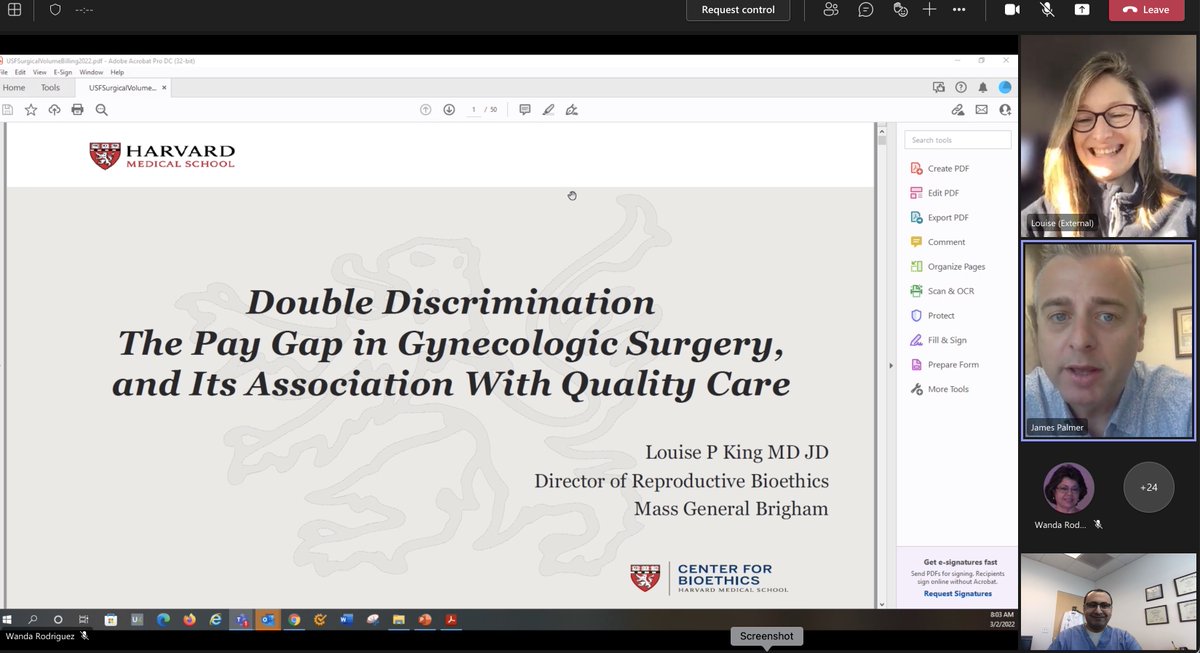Select the USFSurgicalVolume document tab
The width and height of the screenshot is (1200, 653).
pyautogui.click(x=121, y=88)
